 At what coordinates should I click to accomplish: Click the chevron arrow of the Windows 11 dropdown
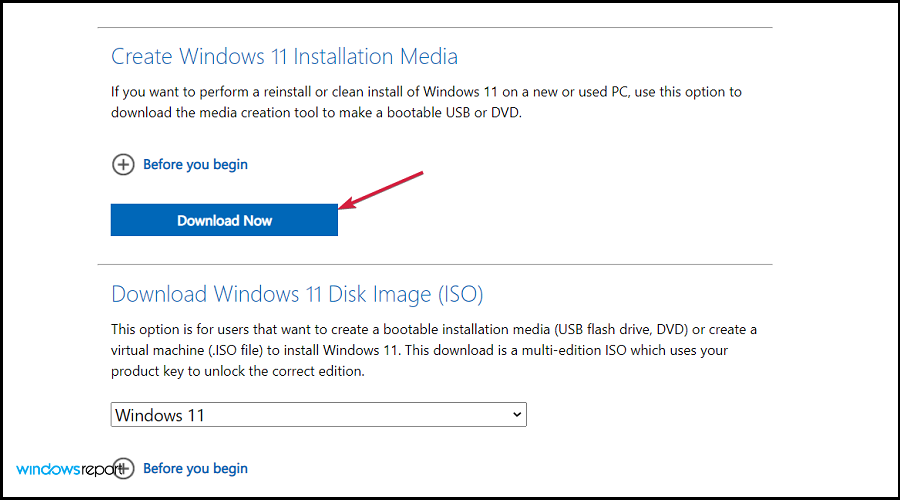click(x=516, y=414)
